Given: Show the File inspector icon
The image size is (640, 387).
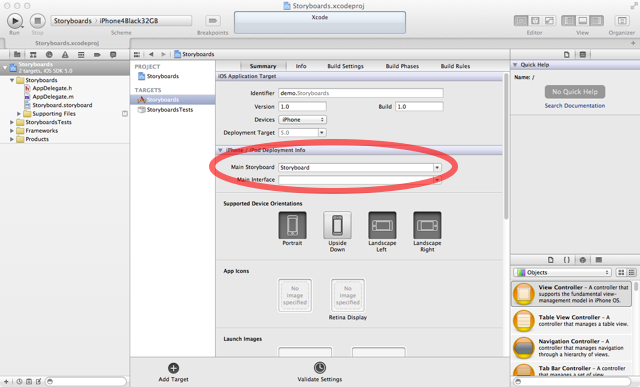Looking at the screenshot, I should pyautogui.click(x=567, y=55).
